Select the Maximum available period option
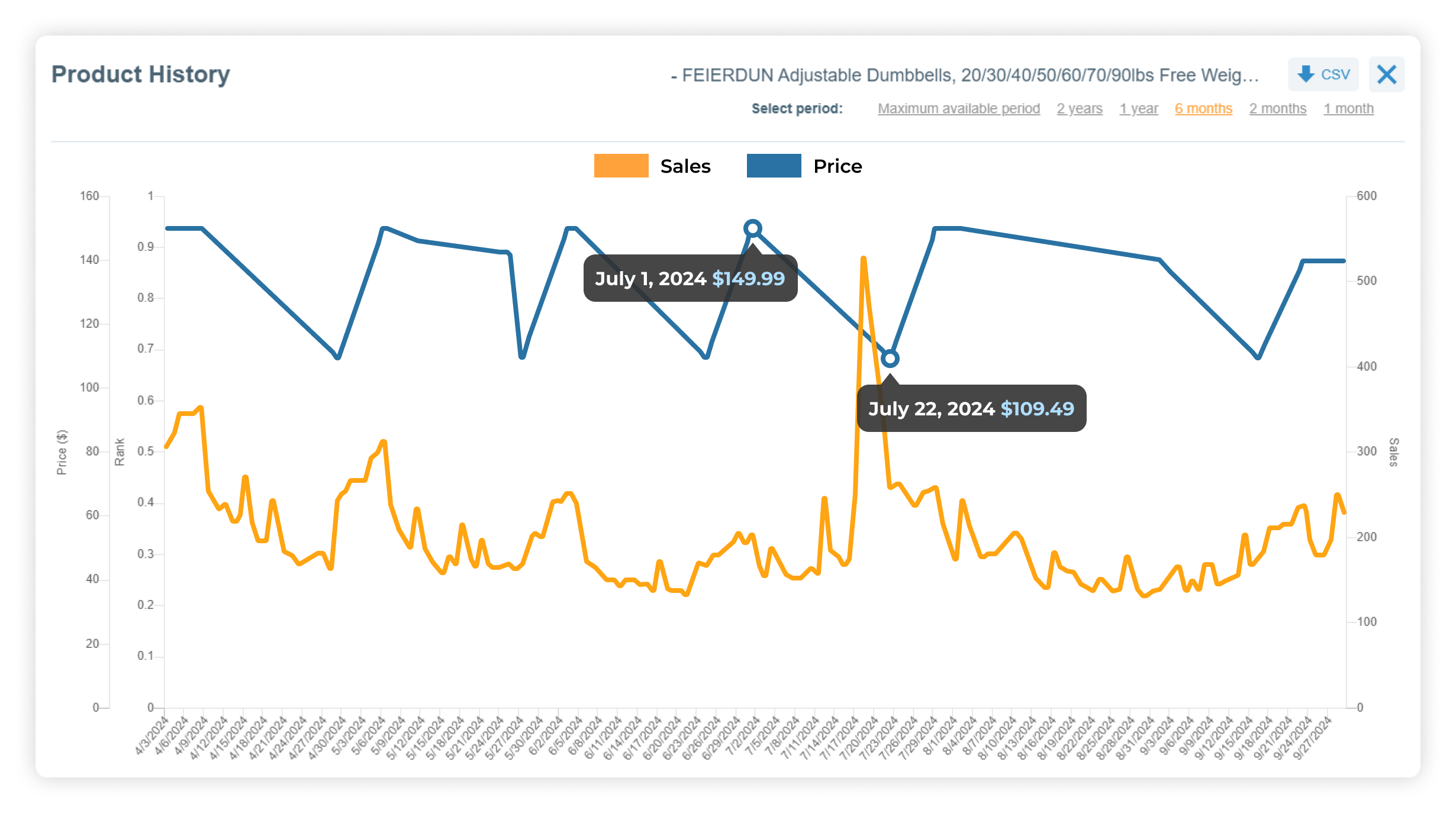Screen dimensions: 1456x813 [x=959, y=108]
